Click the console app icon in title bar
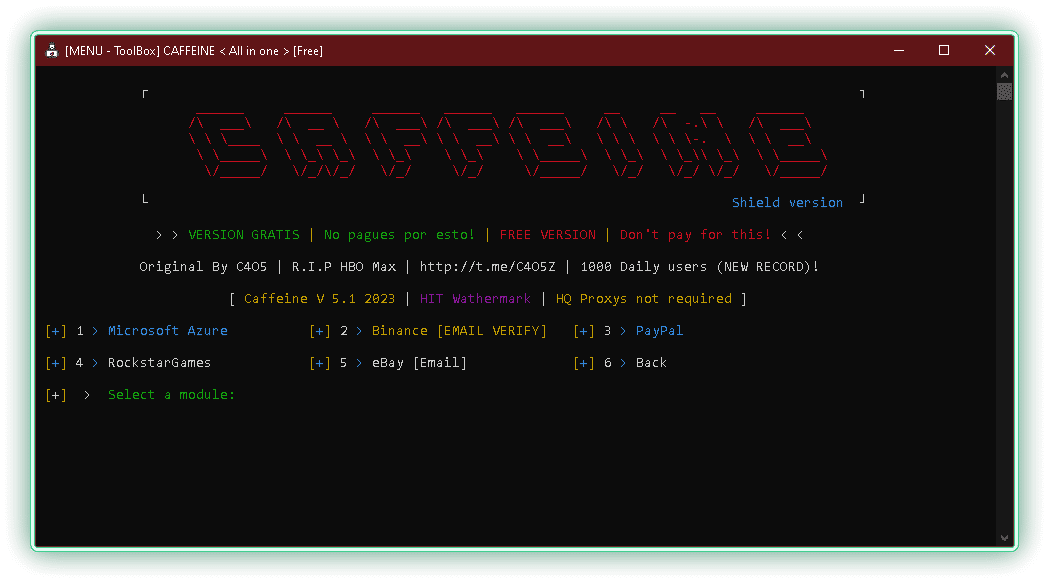 pyautogui.click(x=52, y=51)
